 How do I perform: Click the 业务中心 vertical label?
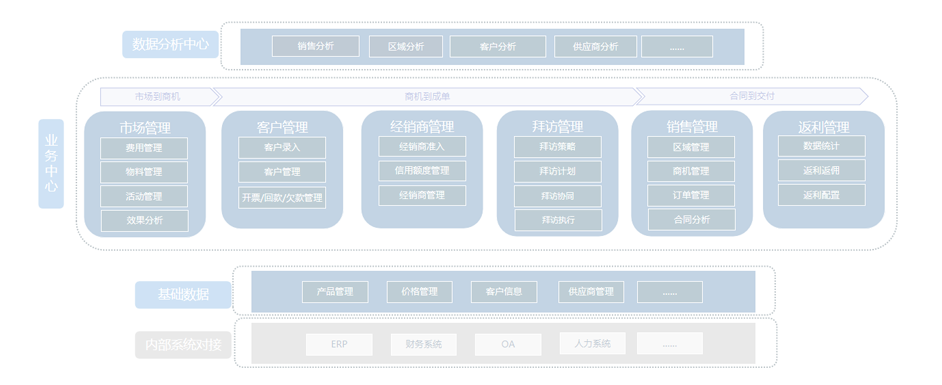(x=51, y=163)
